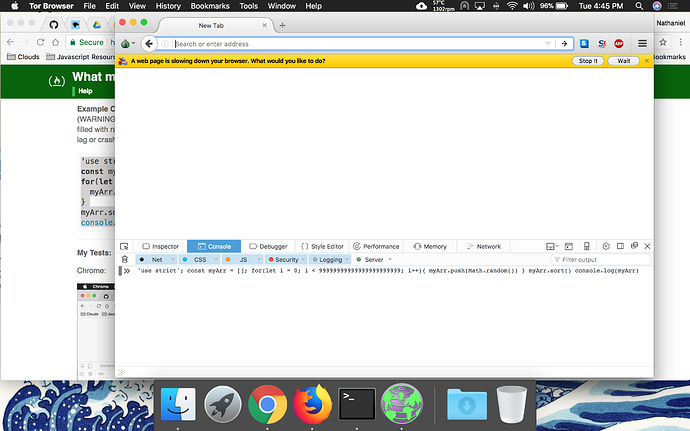Image resolution: width=690 pixels, height=431 pixels.
Task: Click the Wi-Fi icon in menu bar
Action: pyautogui.click(x=512, y=6)
